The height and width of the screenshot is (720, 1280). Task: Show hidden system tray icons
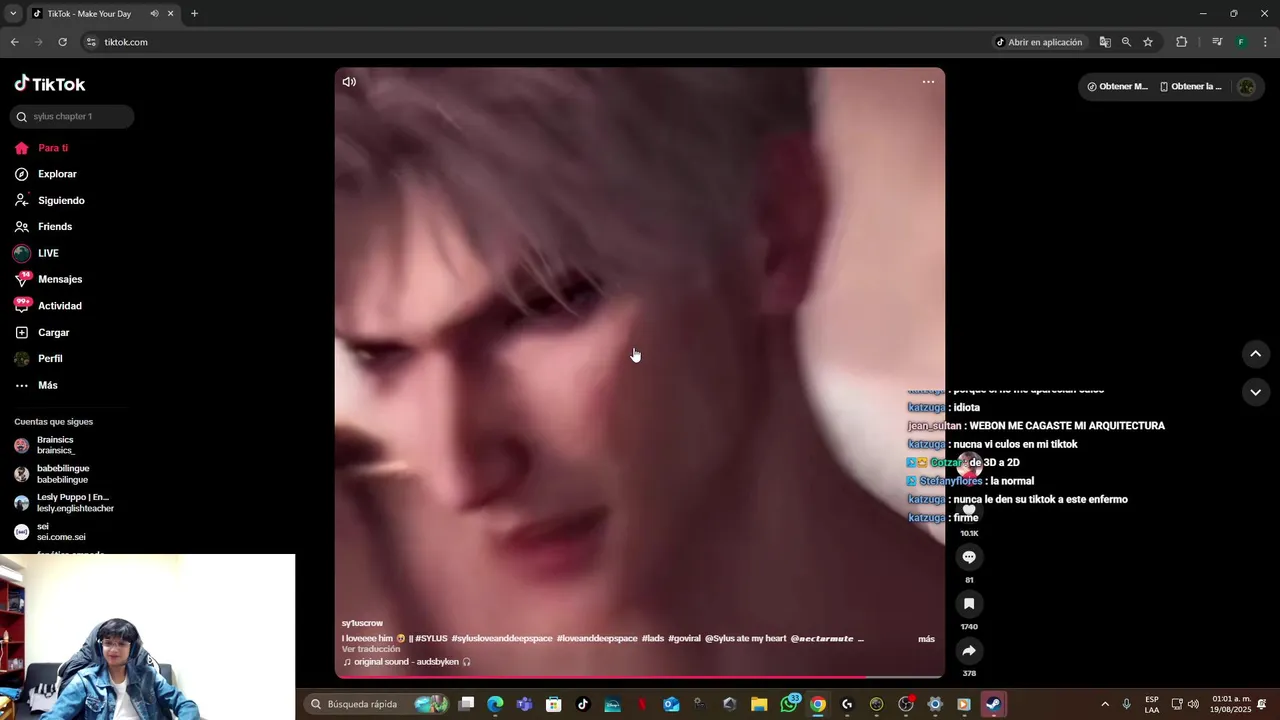tap(1104, 704)
